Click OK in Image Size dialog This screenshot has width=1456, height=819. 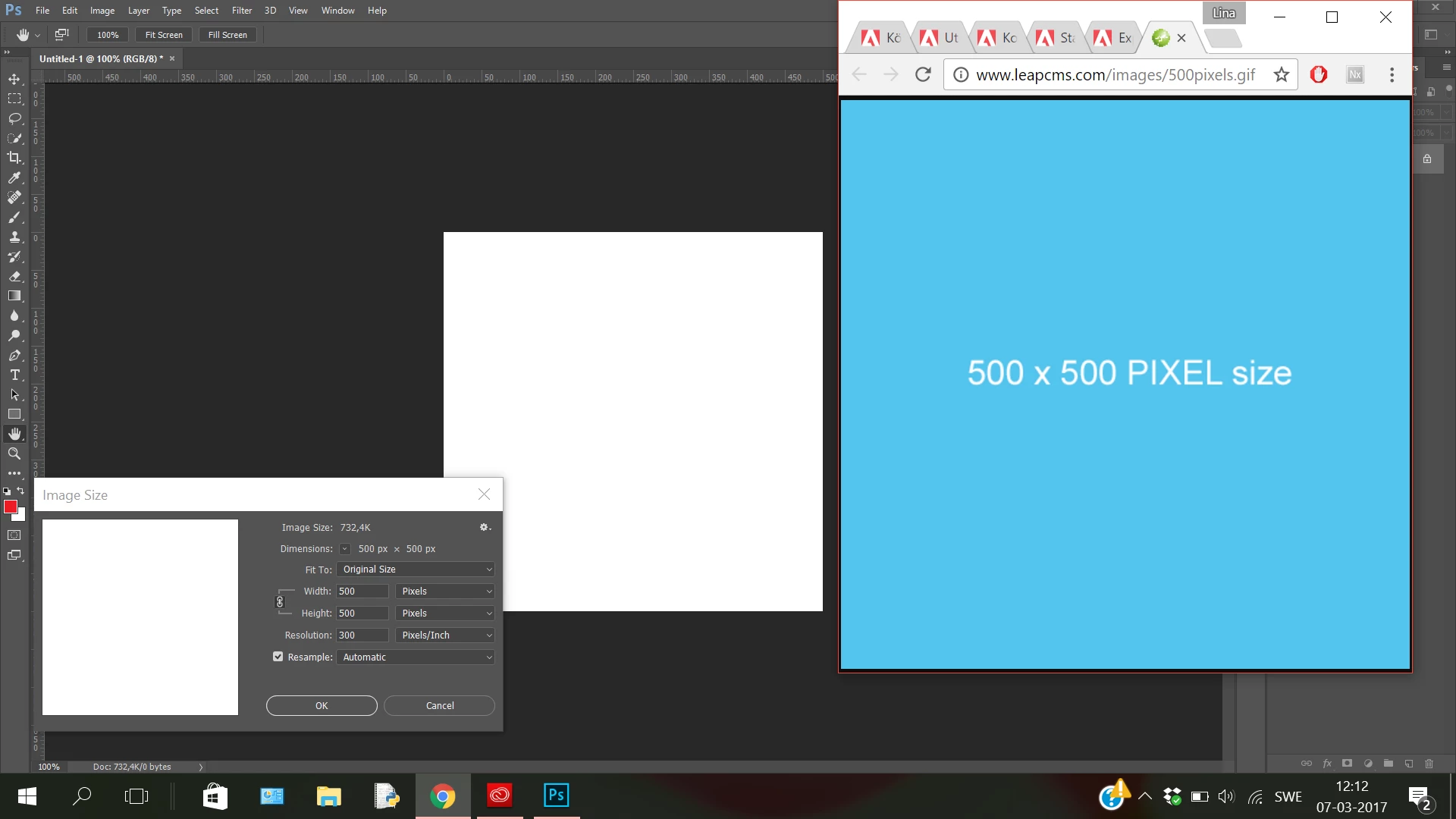[322, 706]
